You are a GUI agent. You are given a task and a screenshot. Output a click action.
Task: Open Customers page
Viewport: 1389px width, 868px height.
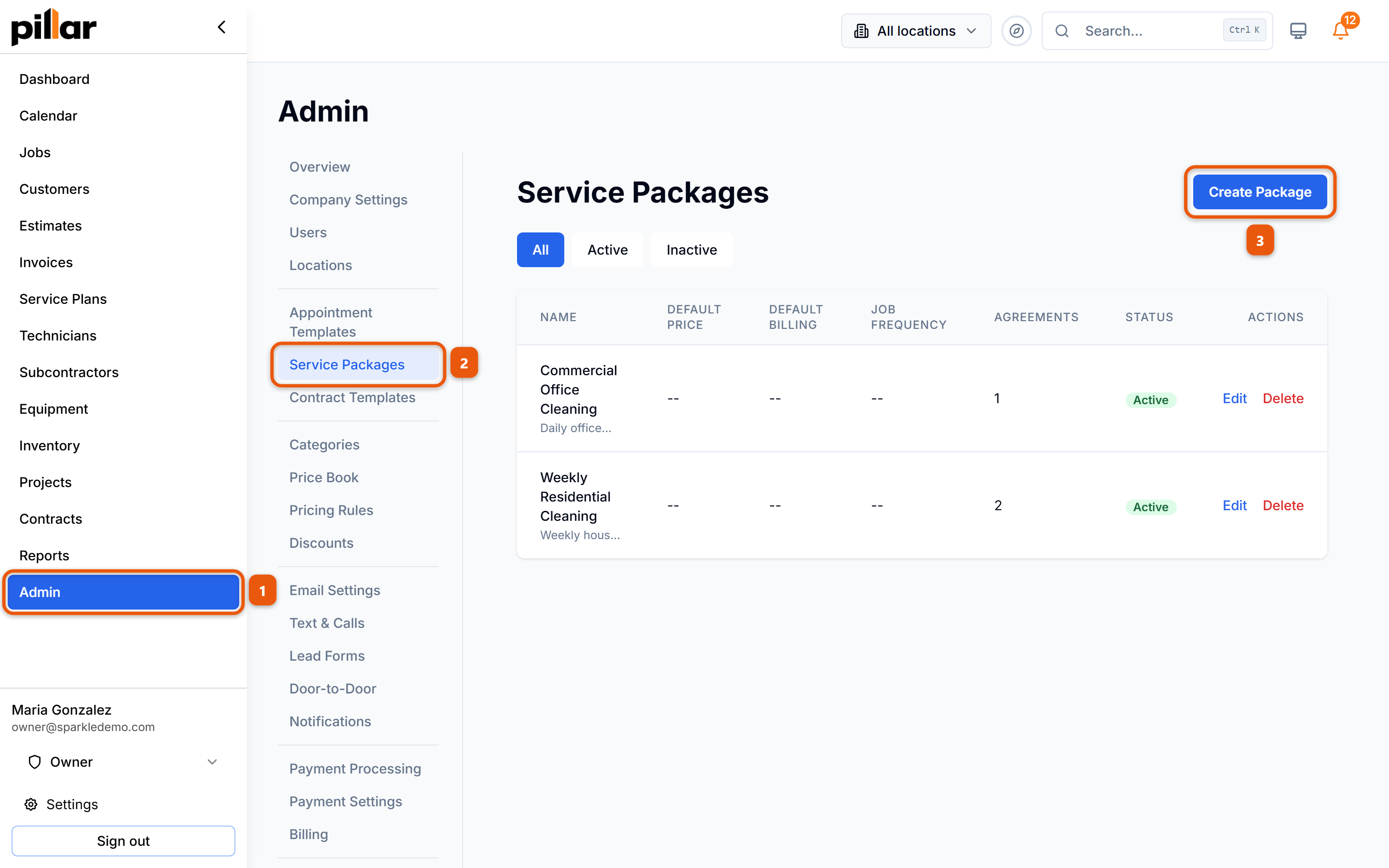pos(123,190)
